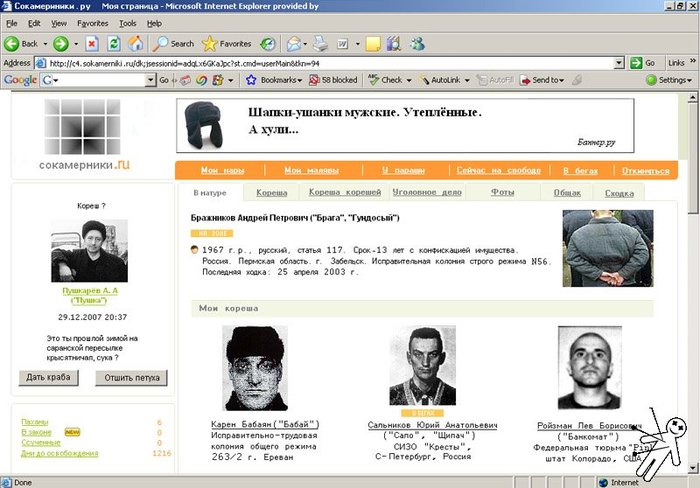Open the File menu
The width and height of the screenshot is (700, 488).
pyautogui.click(x=12, y=23)
